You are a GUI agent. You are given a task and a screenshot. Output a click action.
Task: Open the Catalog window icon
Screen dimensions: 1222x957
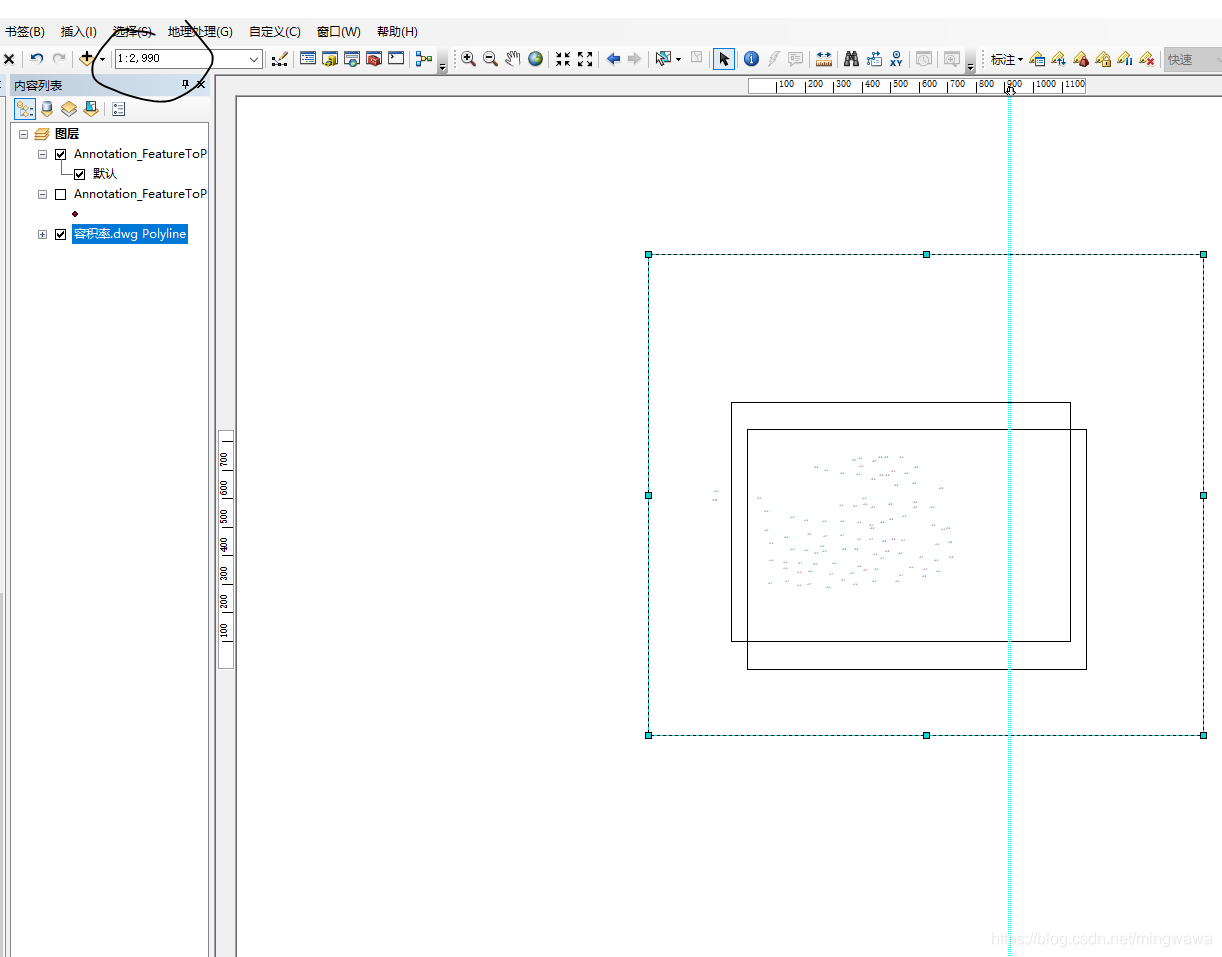pos(330,59)
